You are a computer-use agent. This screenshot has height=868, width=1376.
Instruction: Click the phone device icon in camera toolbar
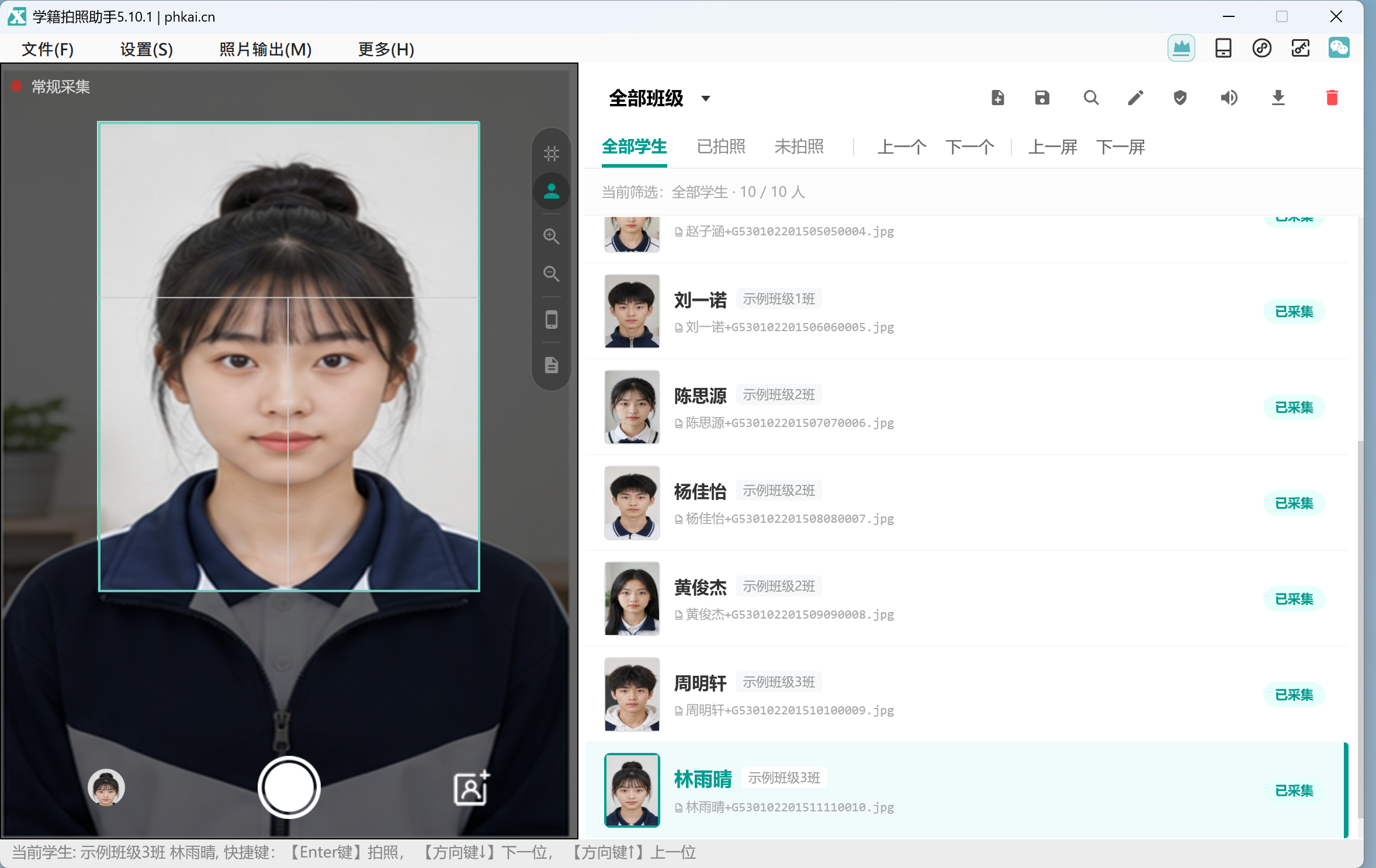click(551, 320)
